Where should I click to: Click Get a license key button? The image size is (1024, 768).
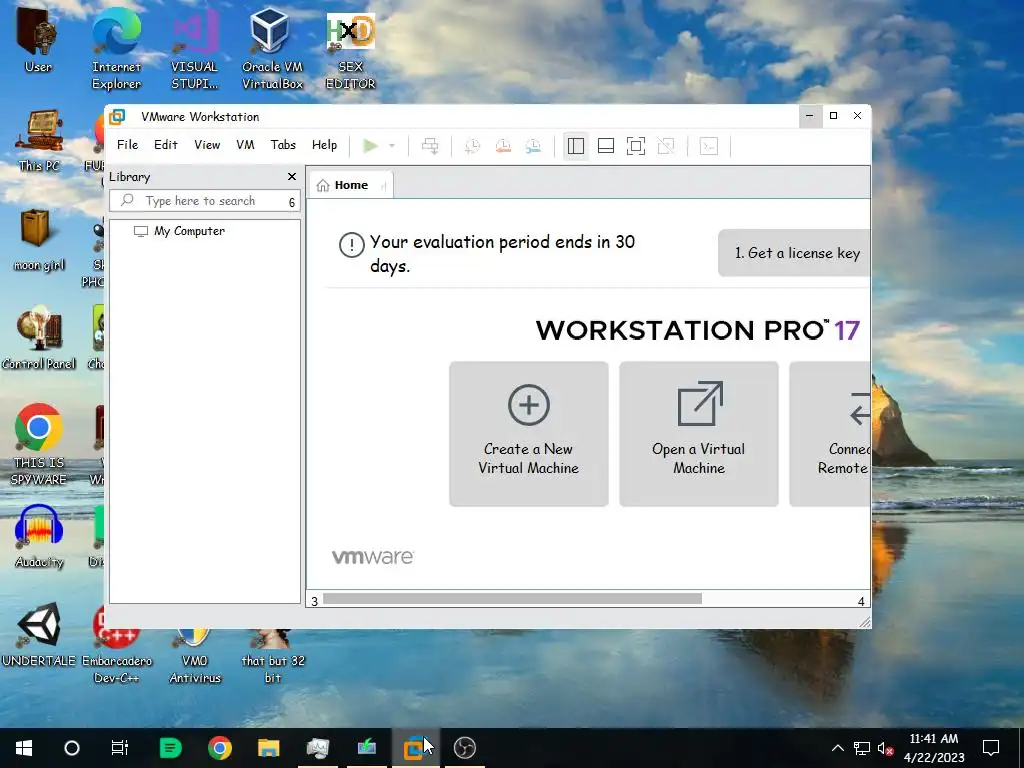click(x=794, y=253)
